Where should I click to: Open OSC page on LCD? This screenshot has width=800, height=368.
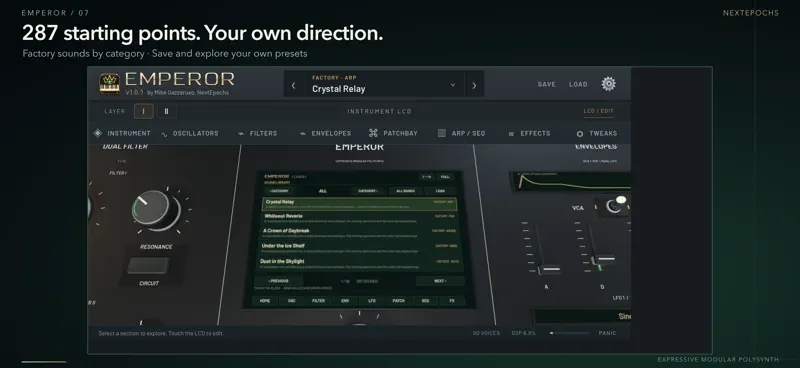[x=292, y=301]
